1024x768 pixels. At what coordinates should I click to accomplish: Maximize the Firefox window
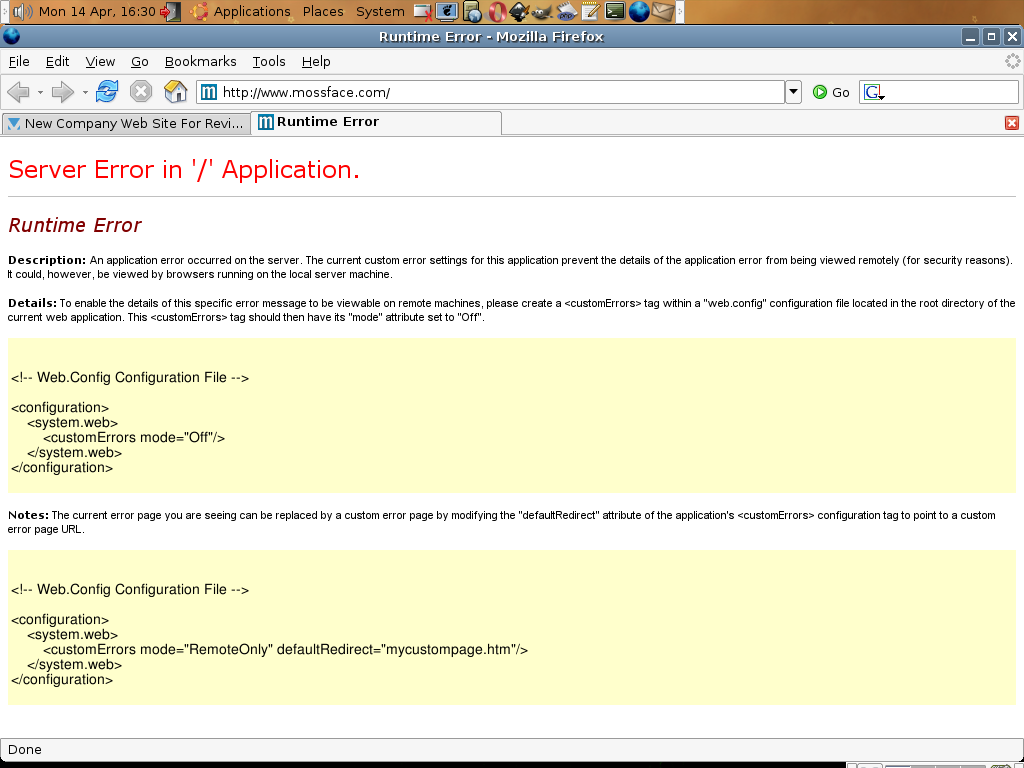click(991, 37)
